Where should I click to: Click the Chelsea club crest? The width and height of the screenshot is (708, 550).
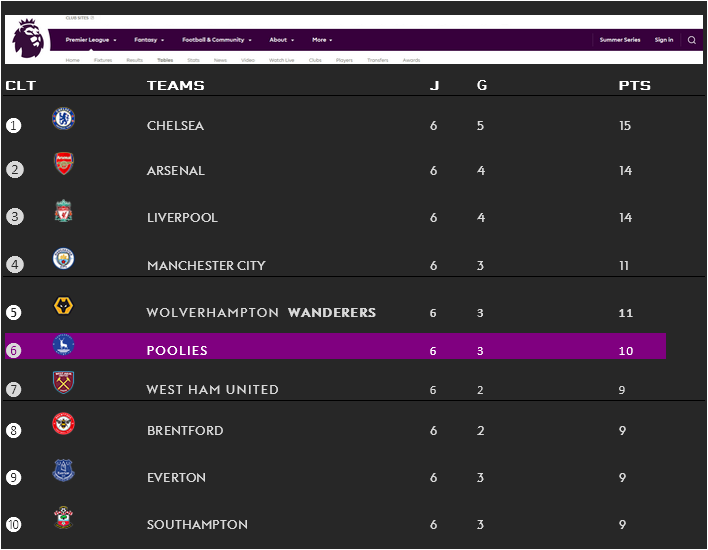coord(63,119)
